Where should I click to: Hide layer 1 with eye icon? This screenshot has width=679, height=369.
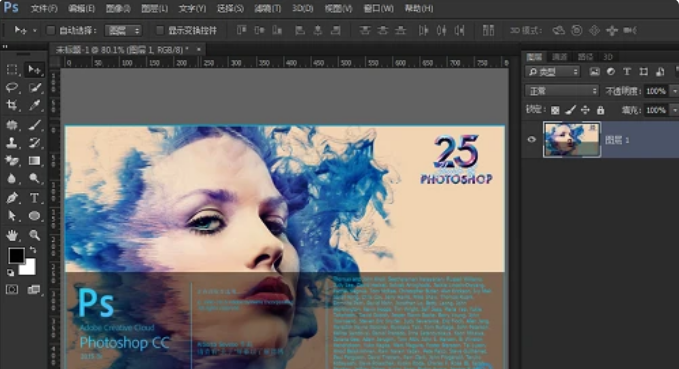pos(531,139)
